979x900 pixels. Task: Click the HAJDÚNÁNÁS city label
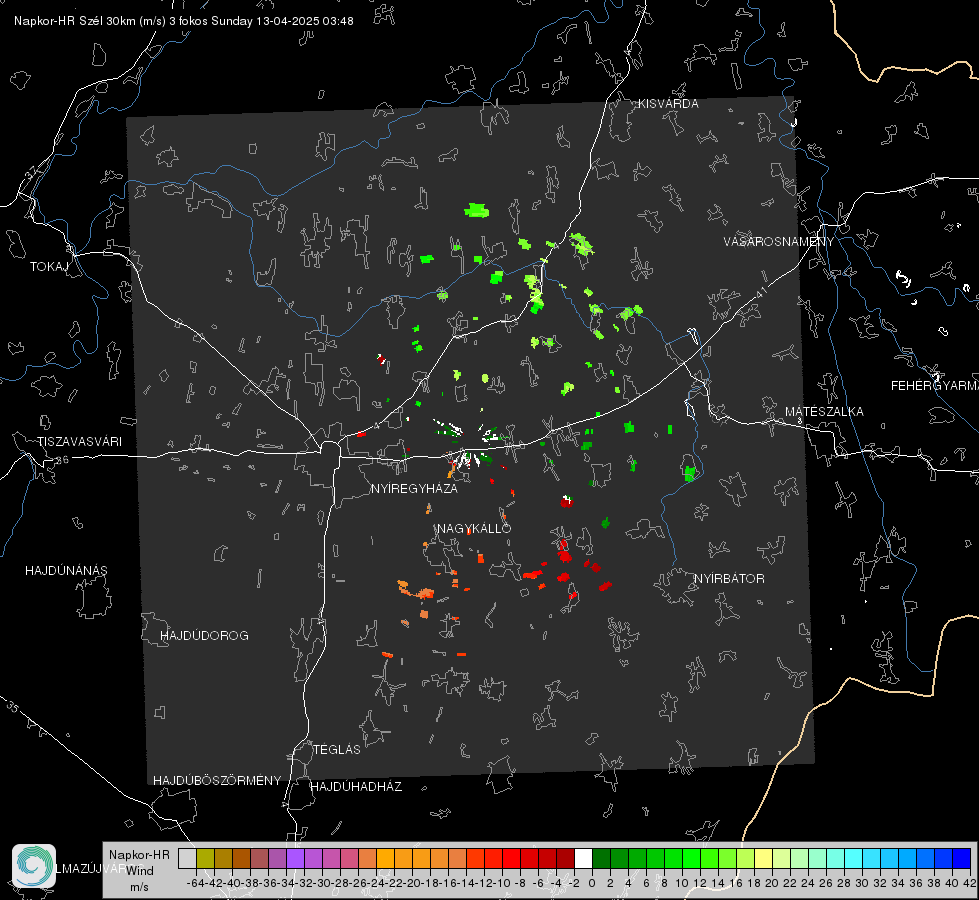(x=66, y=571)
